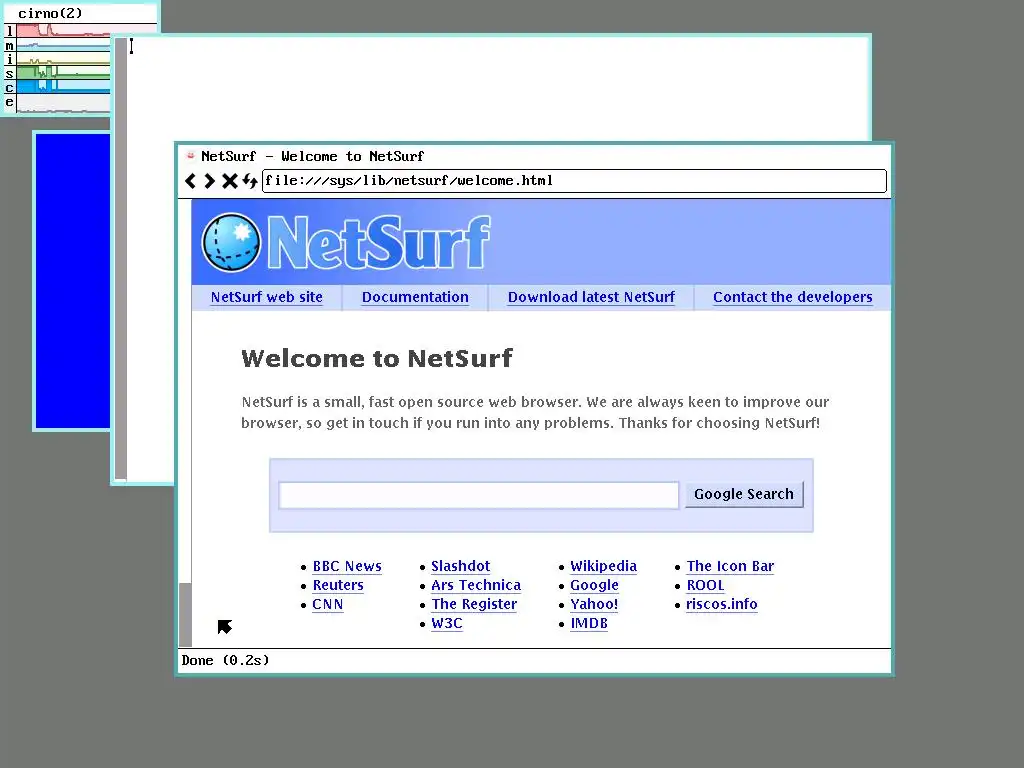Click the 'Done (0.2s)' status text
Image resolution: width=1024 pixels, height=768 pixels.
tap(225, 660)
